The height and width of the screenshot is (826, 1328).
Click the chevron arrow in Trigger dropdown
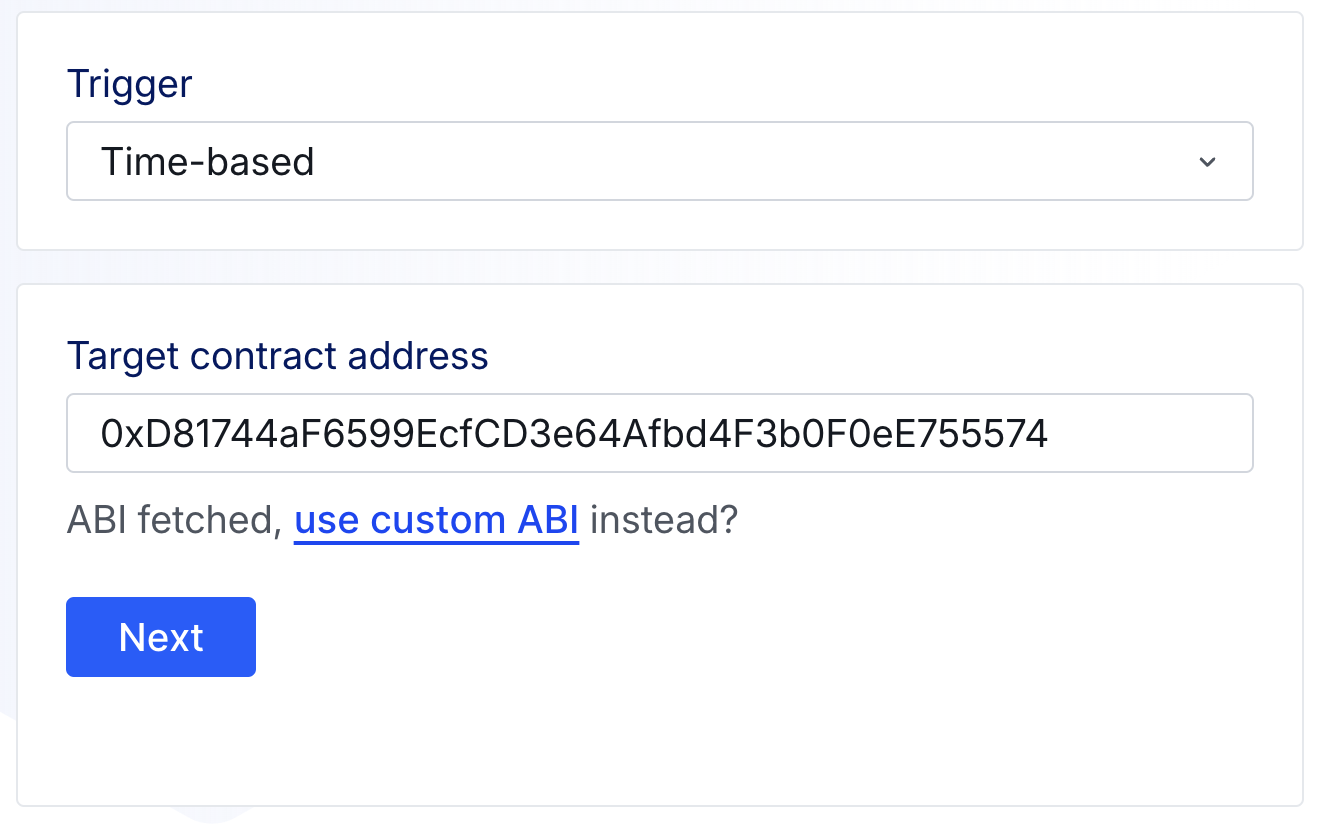(1207, 162)
